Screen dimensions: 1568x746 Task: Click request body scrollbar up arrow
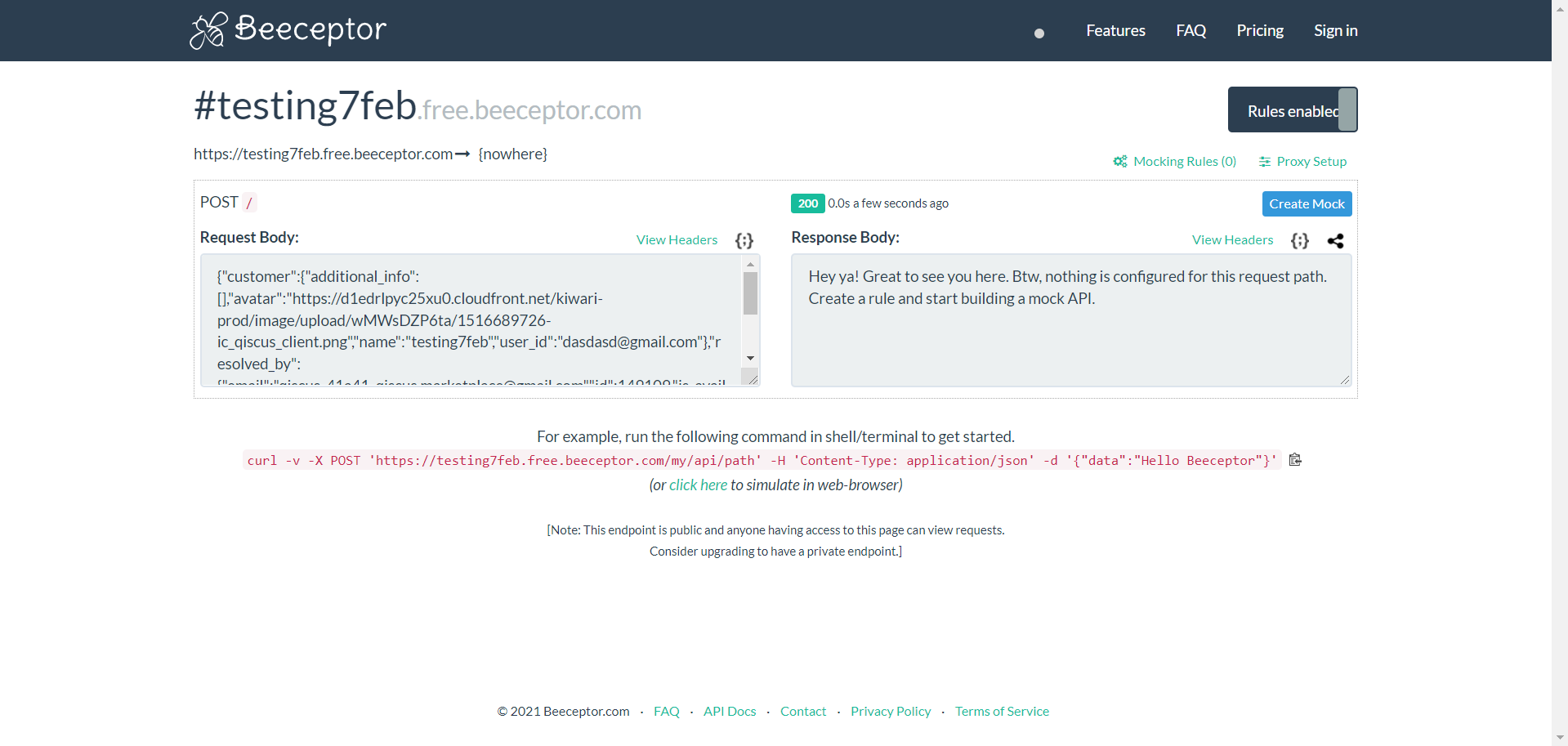point(750,265)
